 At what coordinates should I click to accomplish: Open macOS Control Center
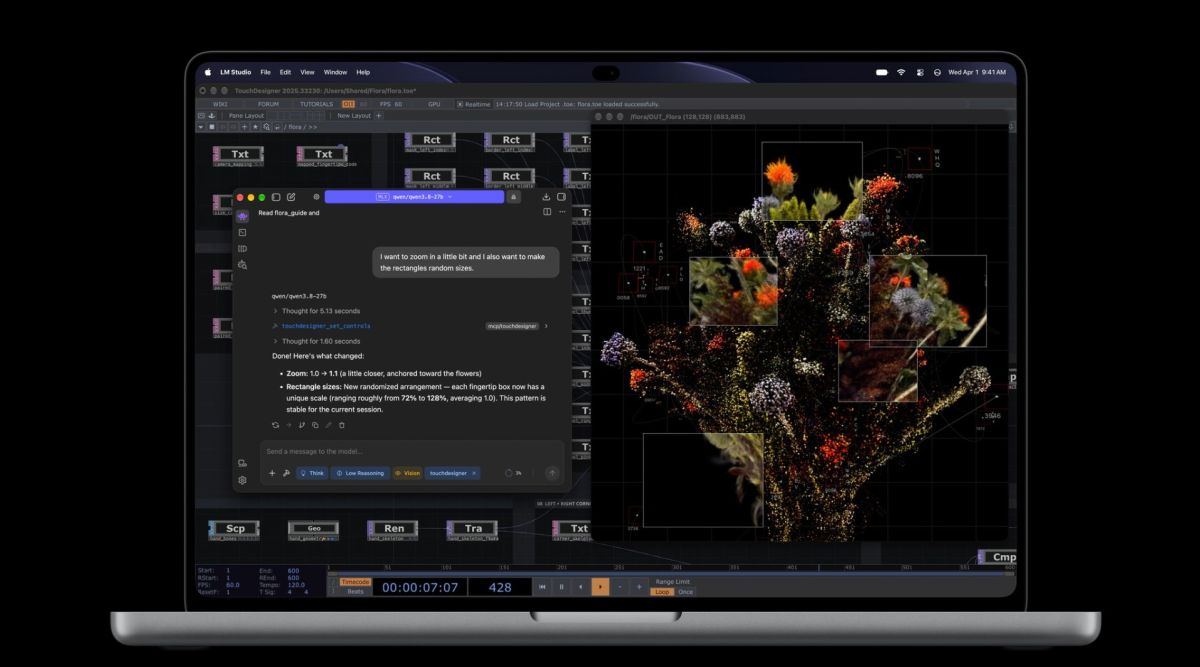[919, 72]
